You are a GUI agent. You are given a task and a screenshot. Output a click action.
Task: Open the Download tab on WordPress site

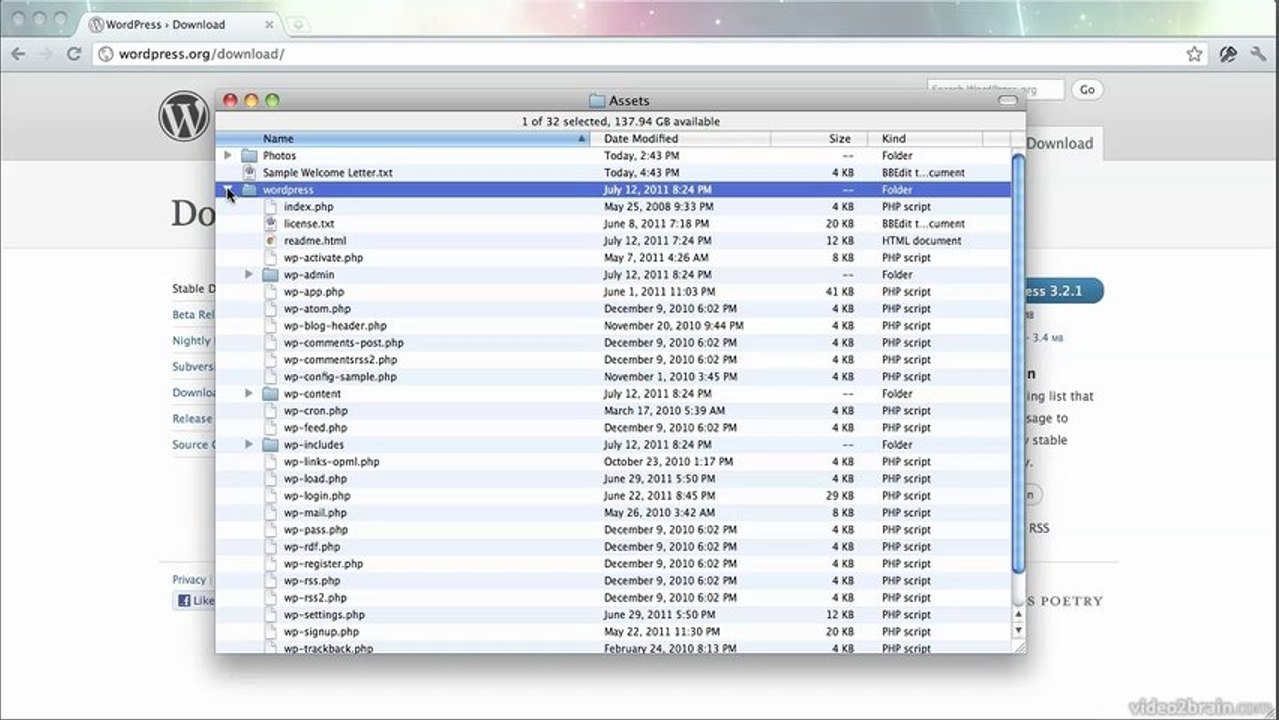pyautogui.click(x=1060, y=143)
